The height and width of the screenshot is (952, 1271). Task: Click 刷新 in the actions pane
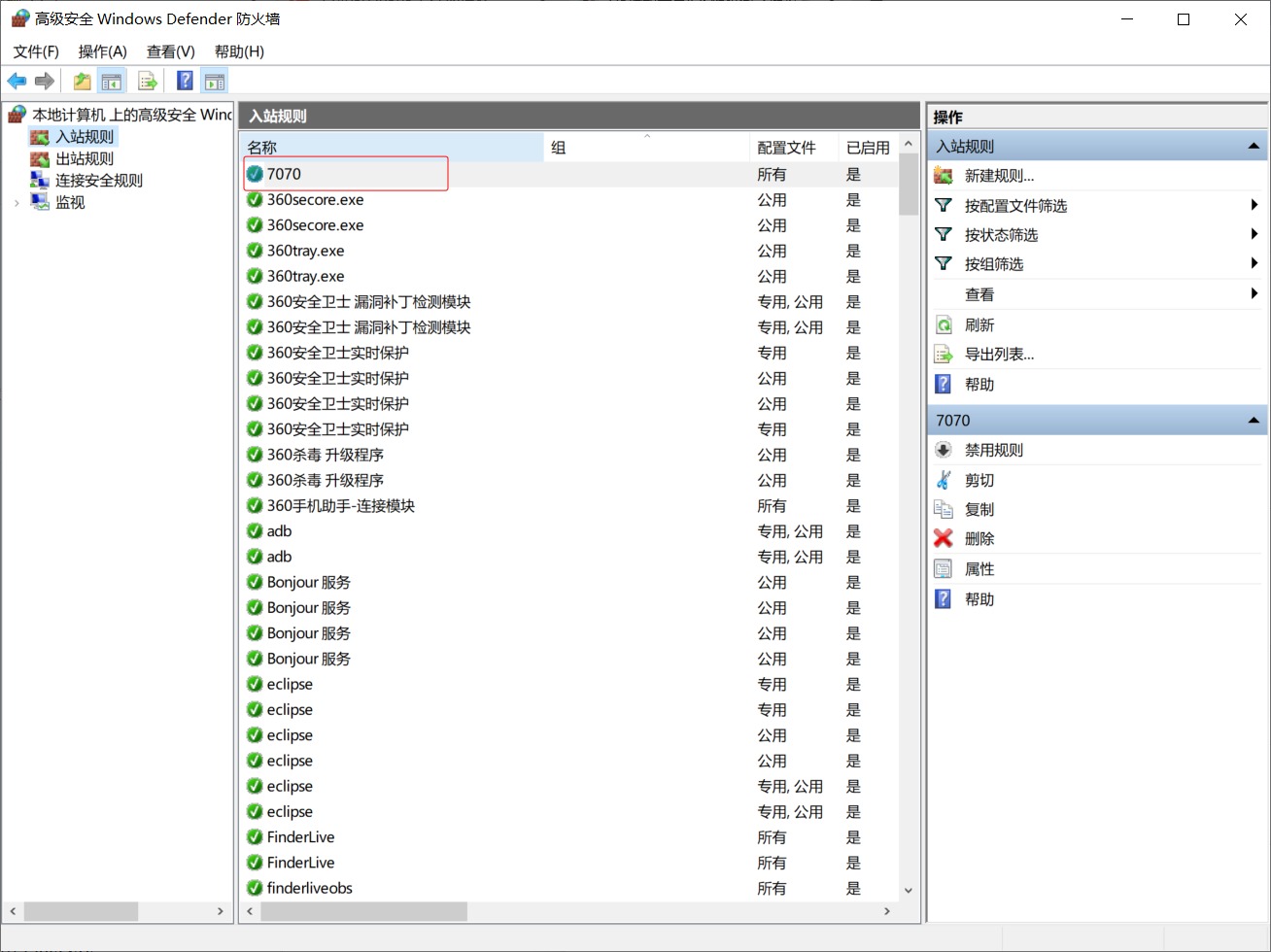(979, 325)
